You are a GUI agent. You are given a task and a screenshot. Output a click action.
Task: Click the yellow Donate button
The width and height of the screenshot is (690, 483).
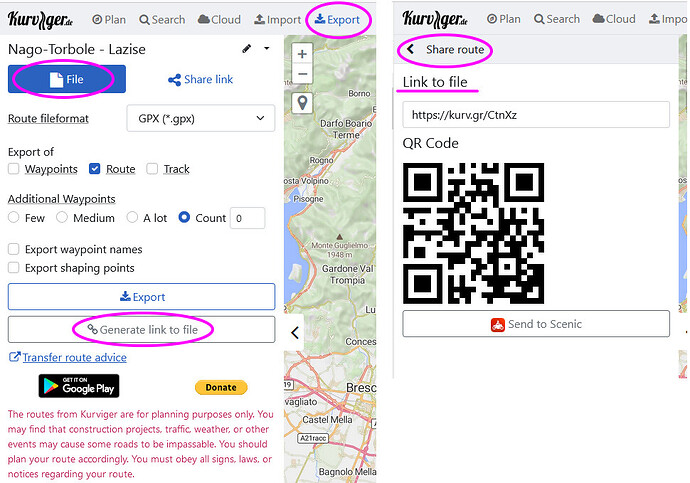[x=221, y=387]
